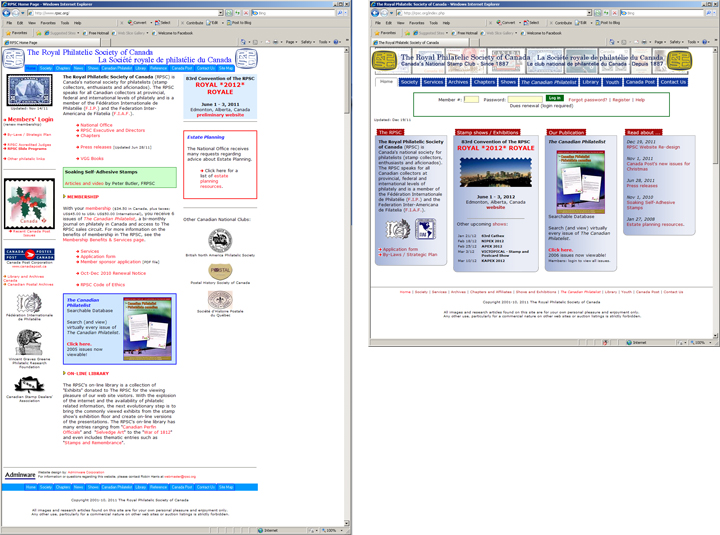Click Member # input field

point(471,99)
